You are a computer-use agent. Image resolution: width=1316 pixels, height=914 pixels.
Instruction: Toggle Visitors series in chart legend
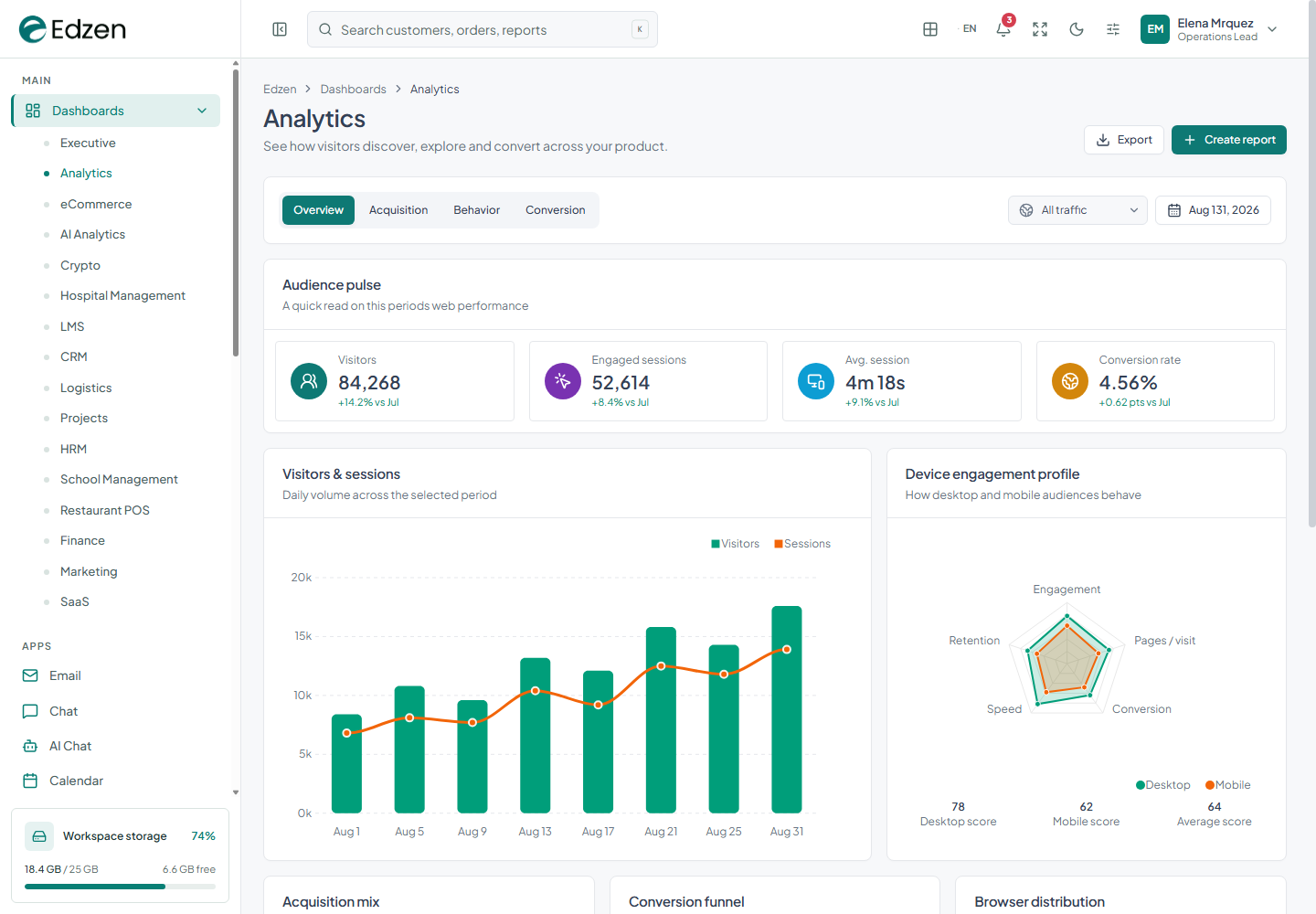(736, 544)
